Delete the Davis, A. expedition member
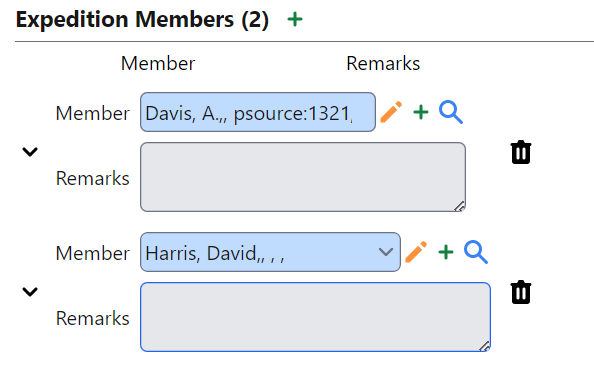 click(521, 152)
